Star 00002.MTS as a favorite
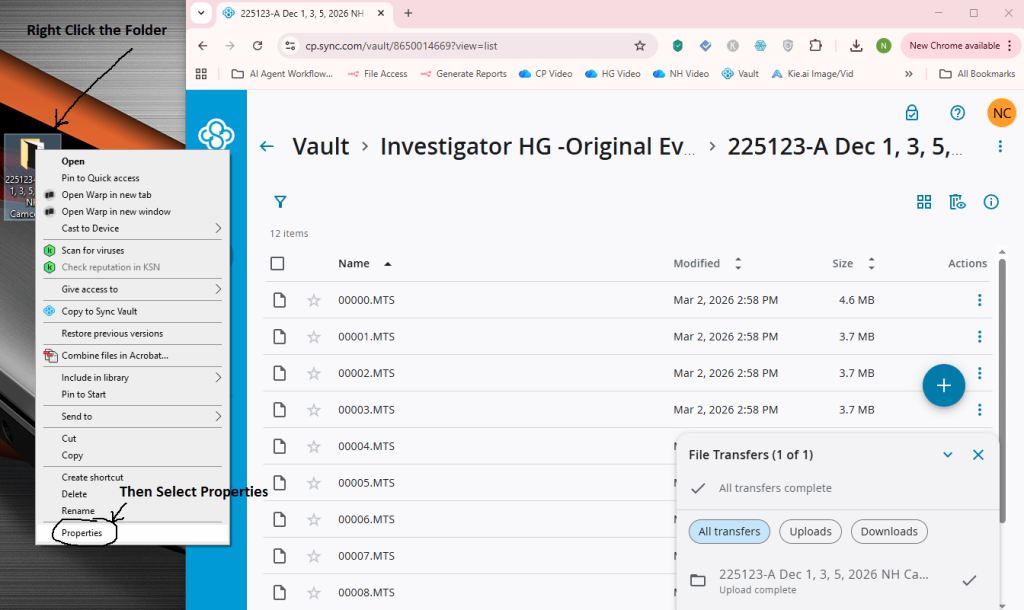1024x610 pixels. point(315,373)
